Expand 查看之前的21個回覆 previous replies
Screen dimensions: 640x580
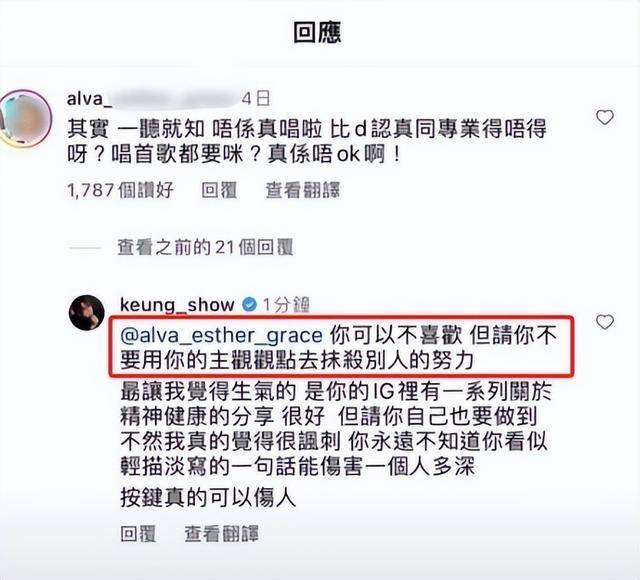205,247
